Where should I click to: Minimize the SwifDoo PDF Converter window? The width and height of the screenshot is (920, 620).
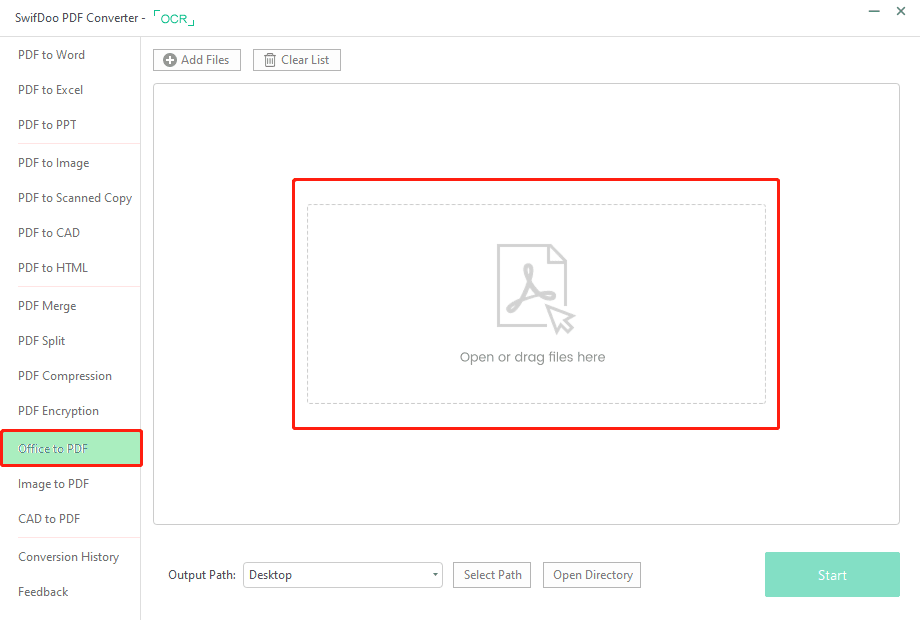pyautogui.click(x=874, y=11)
